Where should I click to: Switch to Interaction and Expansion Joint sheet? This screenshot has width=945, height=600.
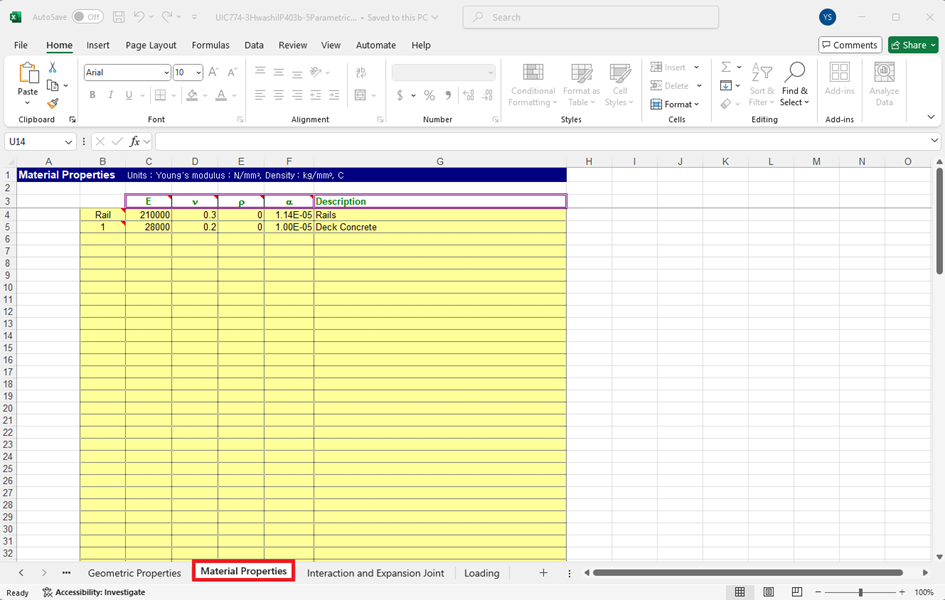(375, 573)
